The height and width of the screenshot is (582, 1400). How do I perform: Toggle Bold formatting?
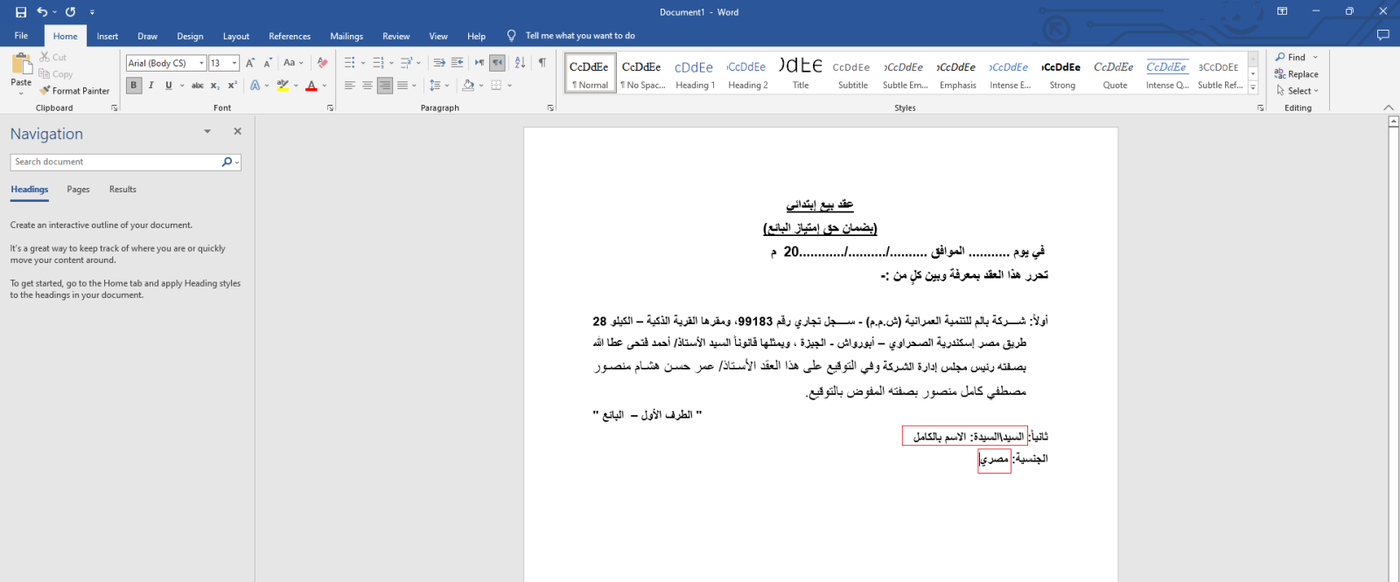(134, 86)
